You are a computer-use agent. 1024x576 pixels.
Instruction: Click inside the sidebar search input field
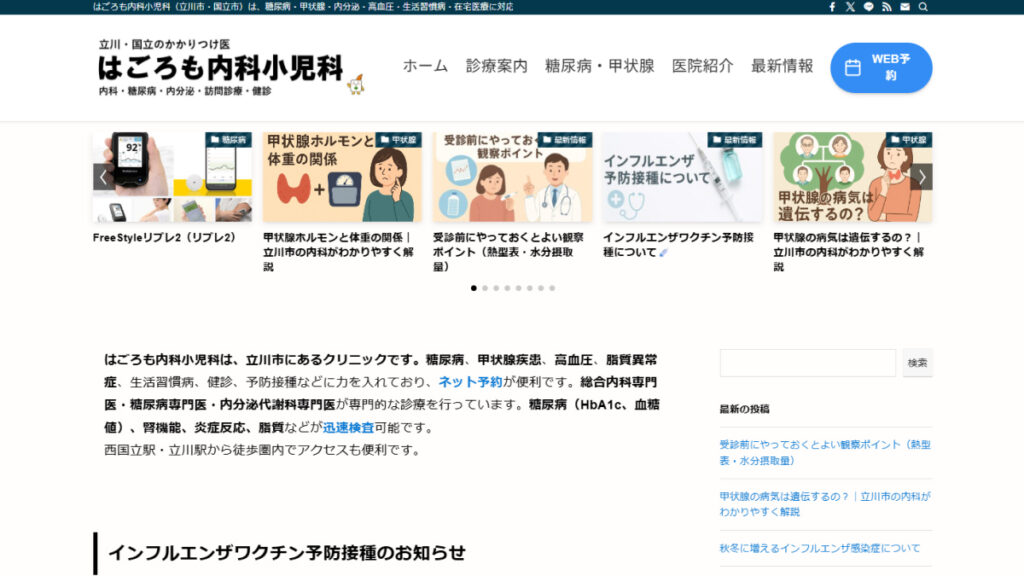(806, 362)
